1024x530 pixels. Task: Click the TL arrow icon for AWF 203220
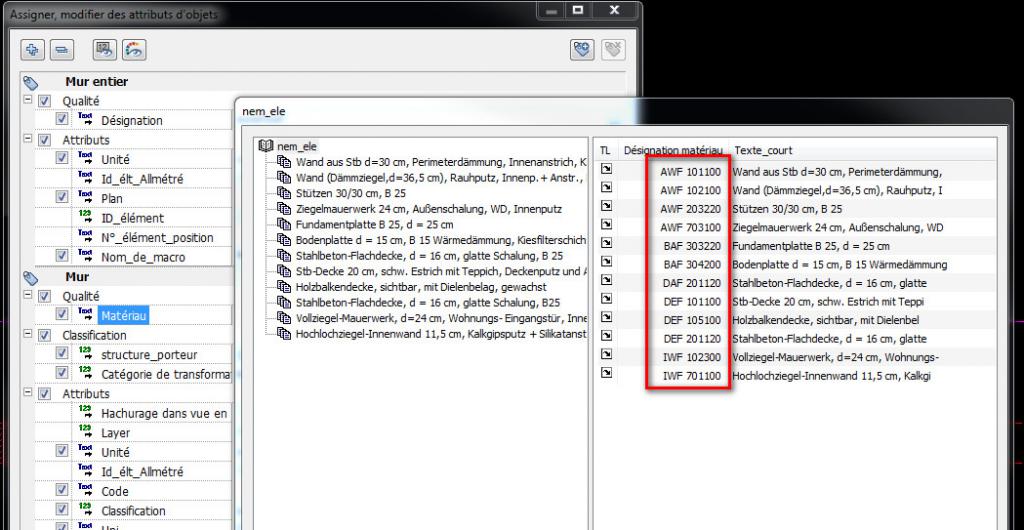pyautogui.click(x=607, y=206)
